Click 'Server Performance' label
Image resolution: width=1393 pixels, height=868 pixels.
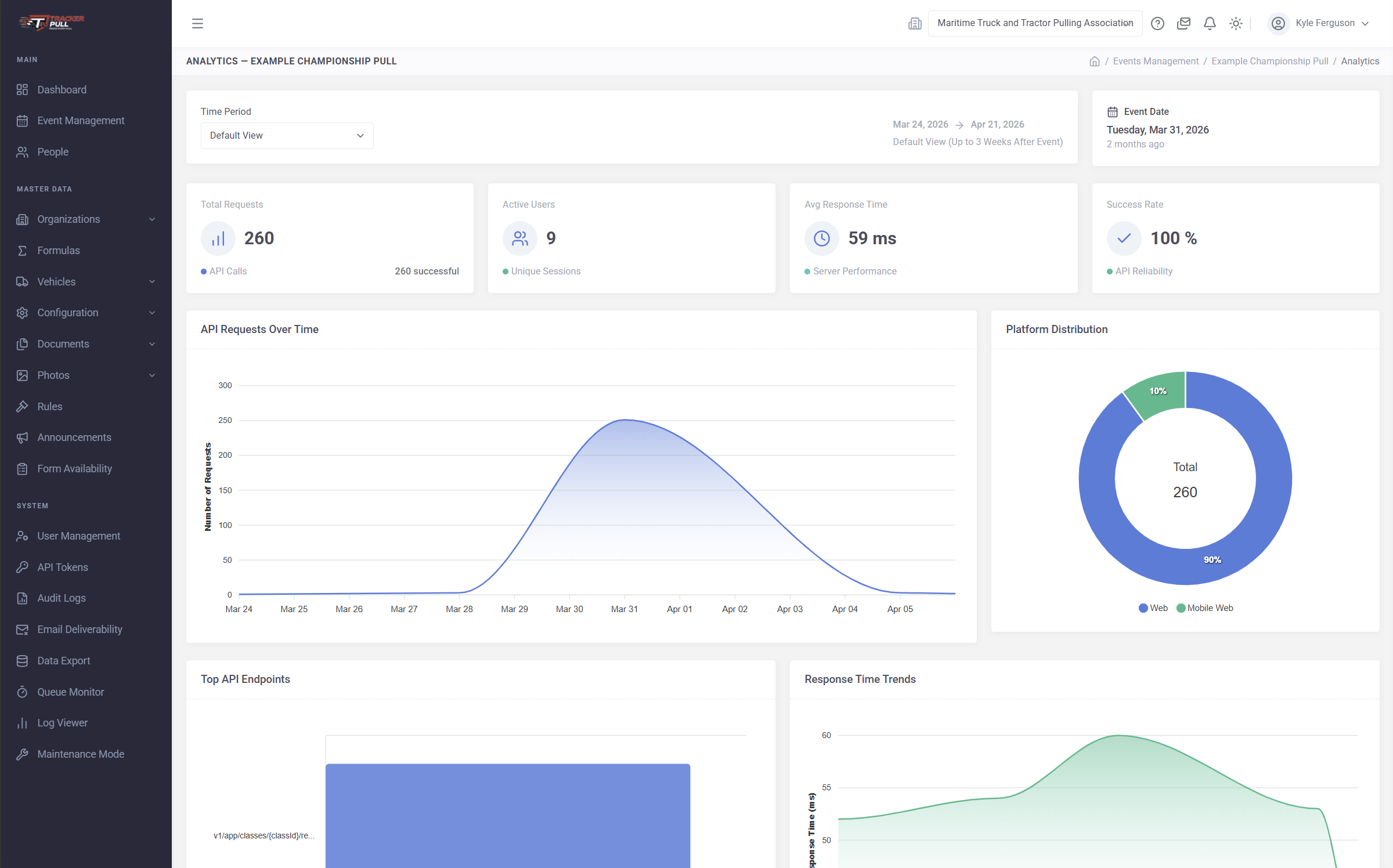pos(854,272)
